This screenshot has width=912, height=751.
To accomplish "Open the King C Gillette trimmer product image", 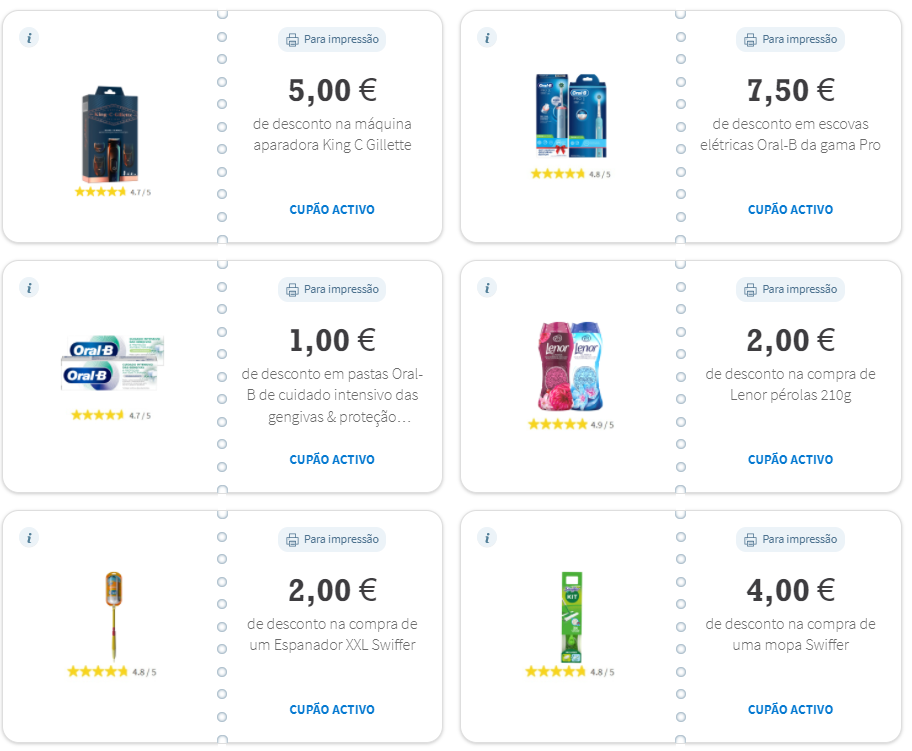I will [110, 134].
